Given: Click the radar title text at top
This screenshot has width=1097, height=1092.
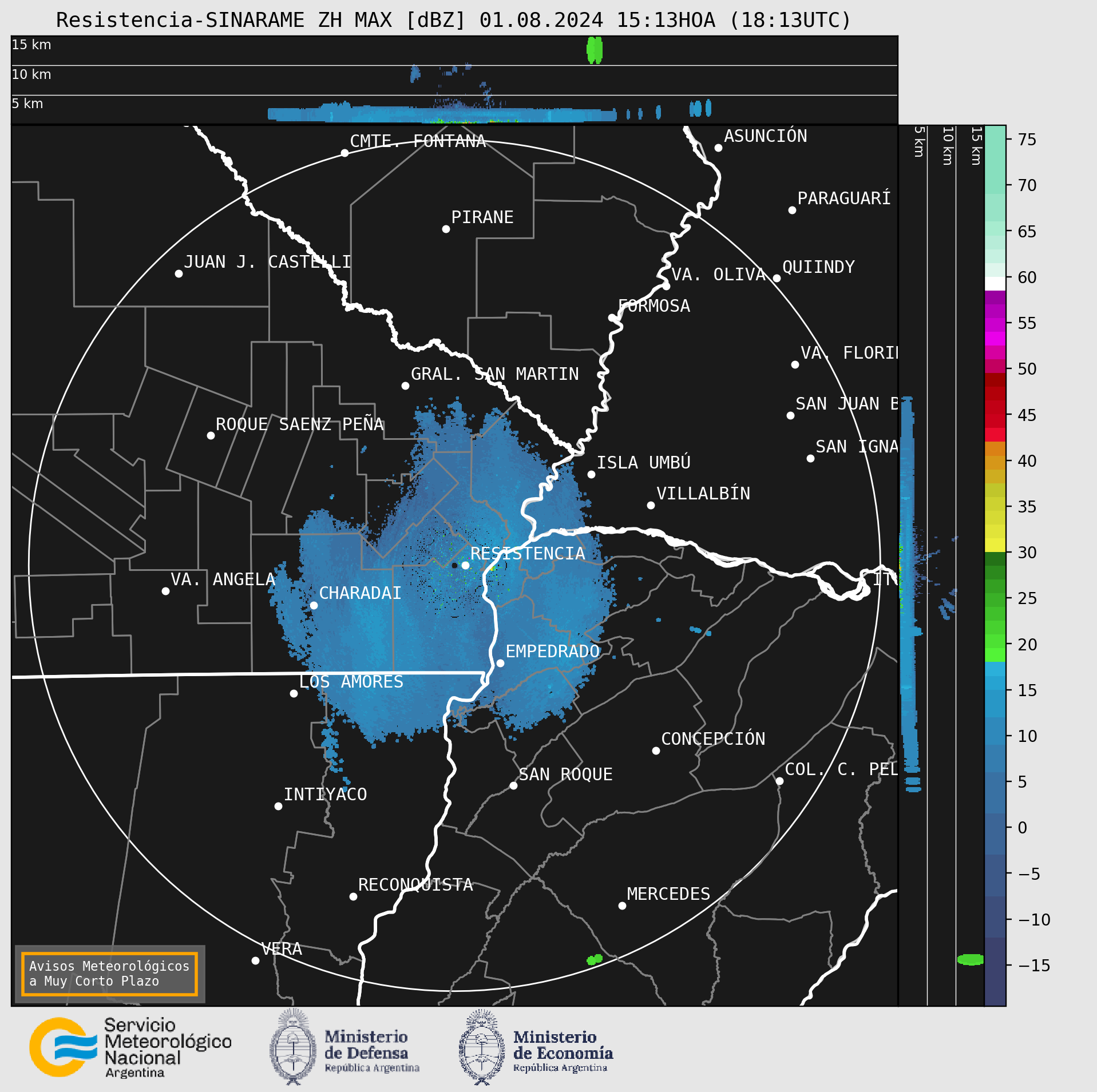Looking at the screenshot, I should tap(453, 20).
